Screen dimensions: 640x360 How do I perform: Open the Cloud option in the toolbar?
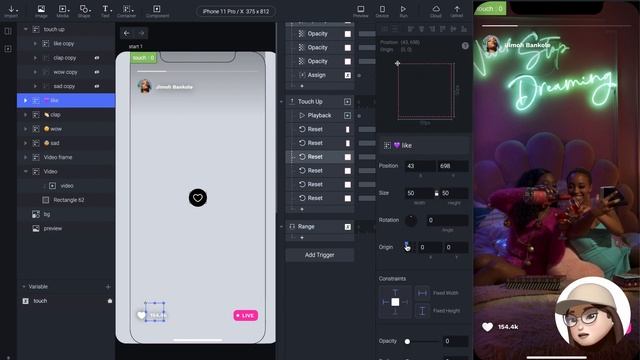pos(436,11)
